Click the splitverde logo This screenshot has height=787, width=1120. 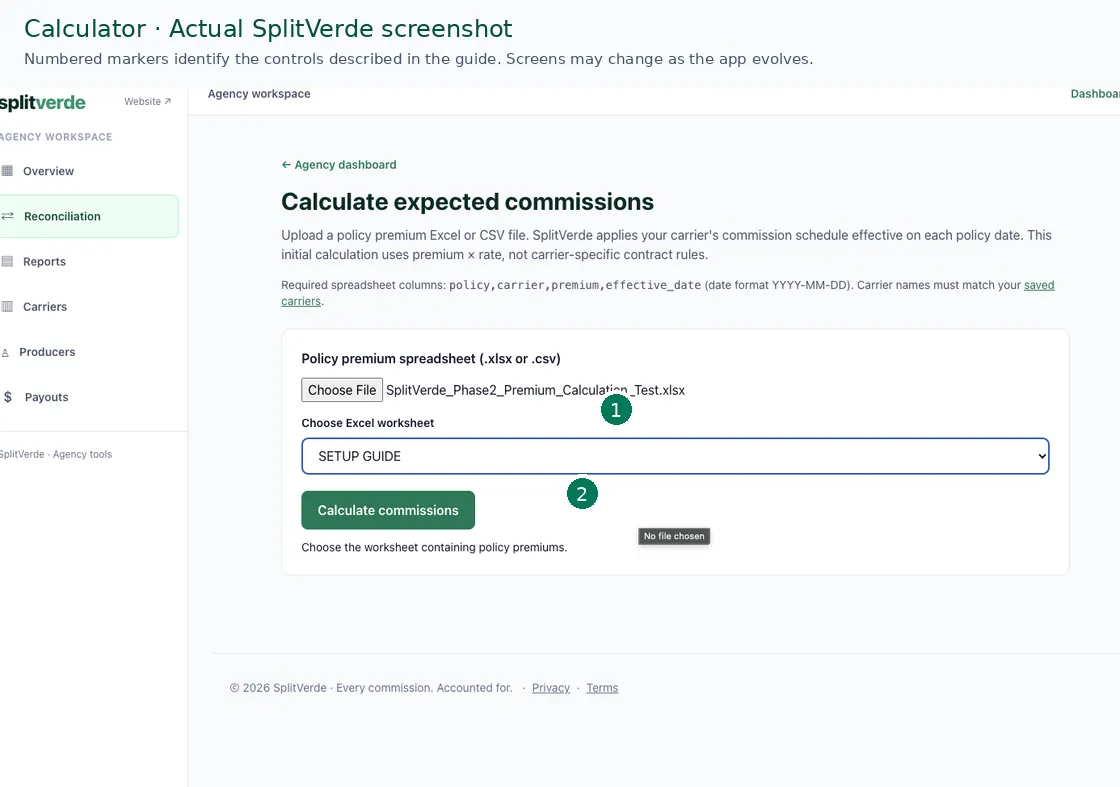point(42,102)
